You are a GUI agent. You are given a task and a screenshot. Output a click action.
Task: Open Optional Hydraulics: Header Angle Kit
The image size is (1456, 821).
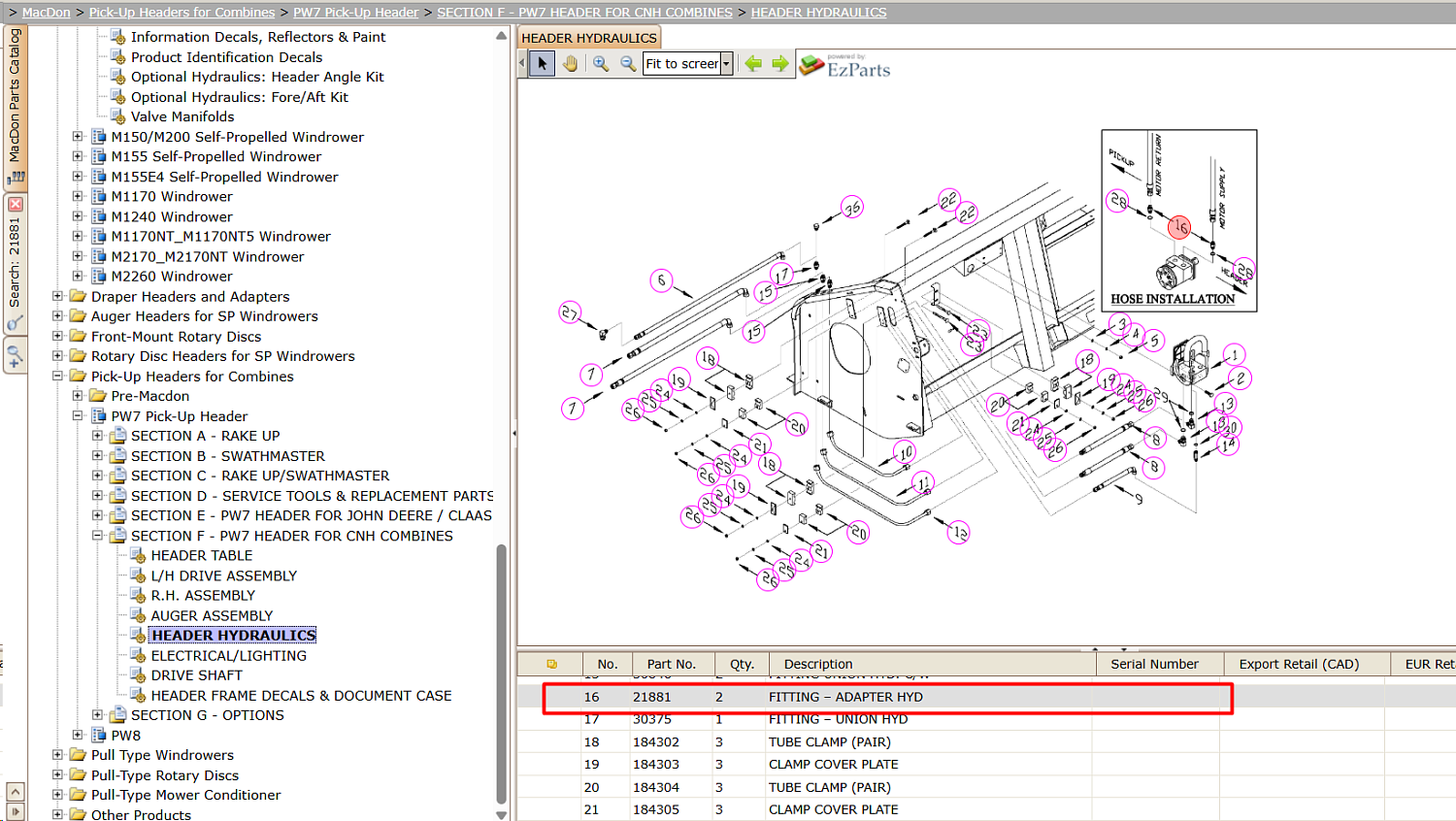click(257, 77)
